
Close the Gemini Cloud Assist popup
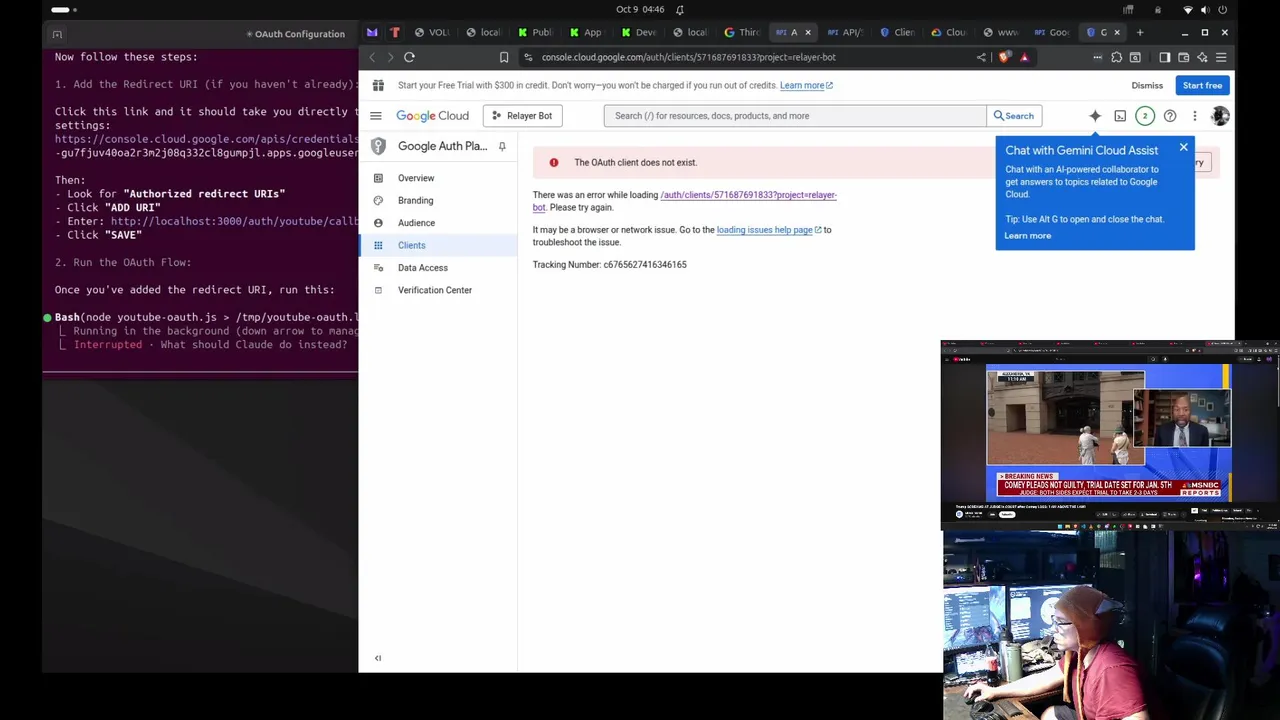click(x=1183, y=148)
